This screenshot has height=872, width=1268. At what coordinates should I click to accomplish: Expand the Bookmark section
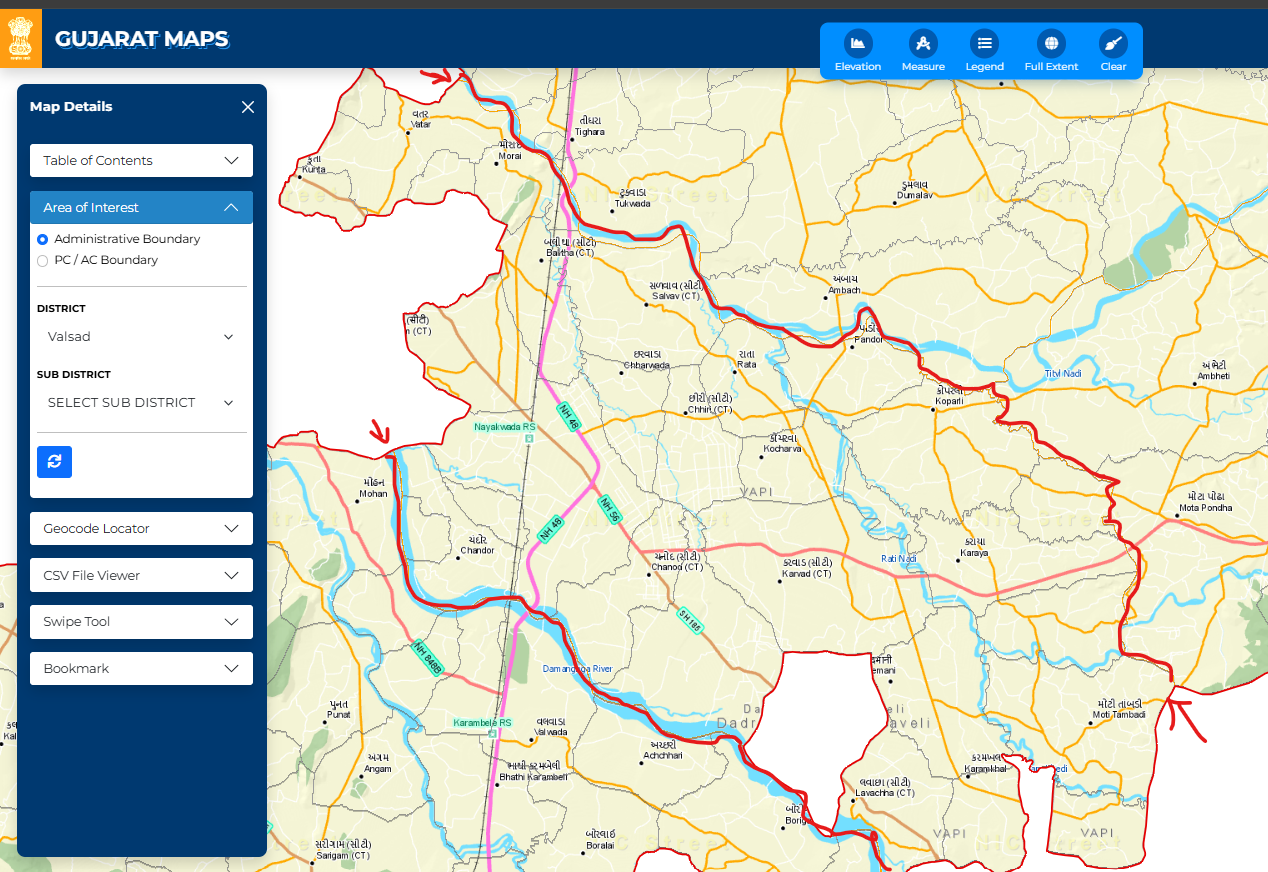click(141, 668)
